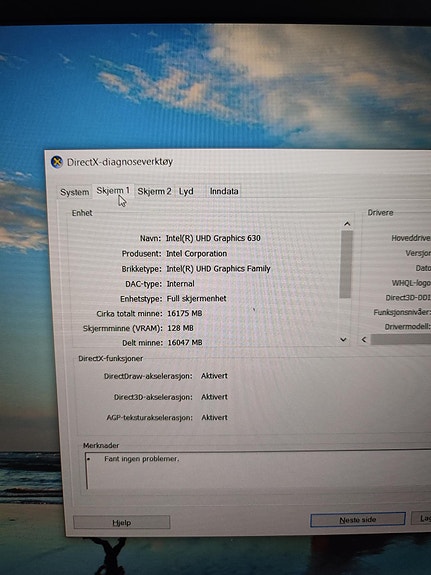Switch to the Lyd tab
431x575 pixels.
tap(186, 191)
